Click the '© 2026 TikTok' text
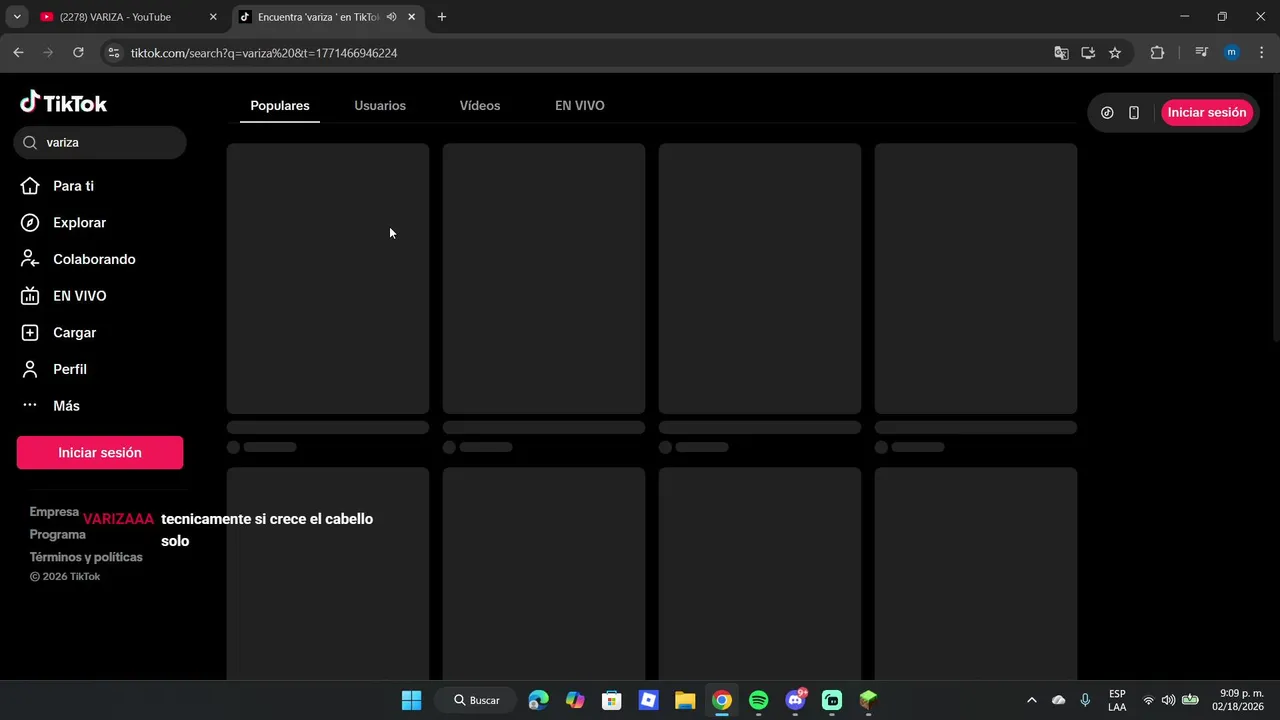Viewport: 1280px width, 720px height. [65, 577]
